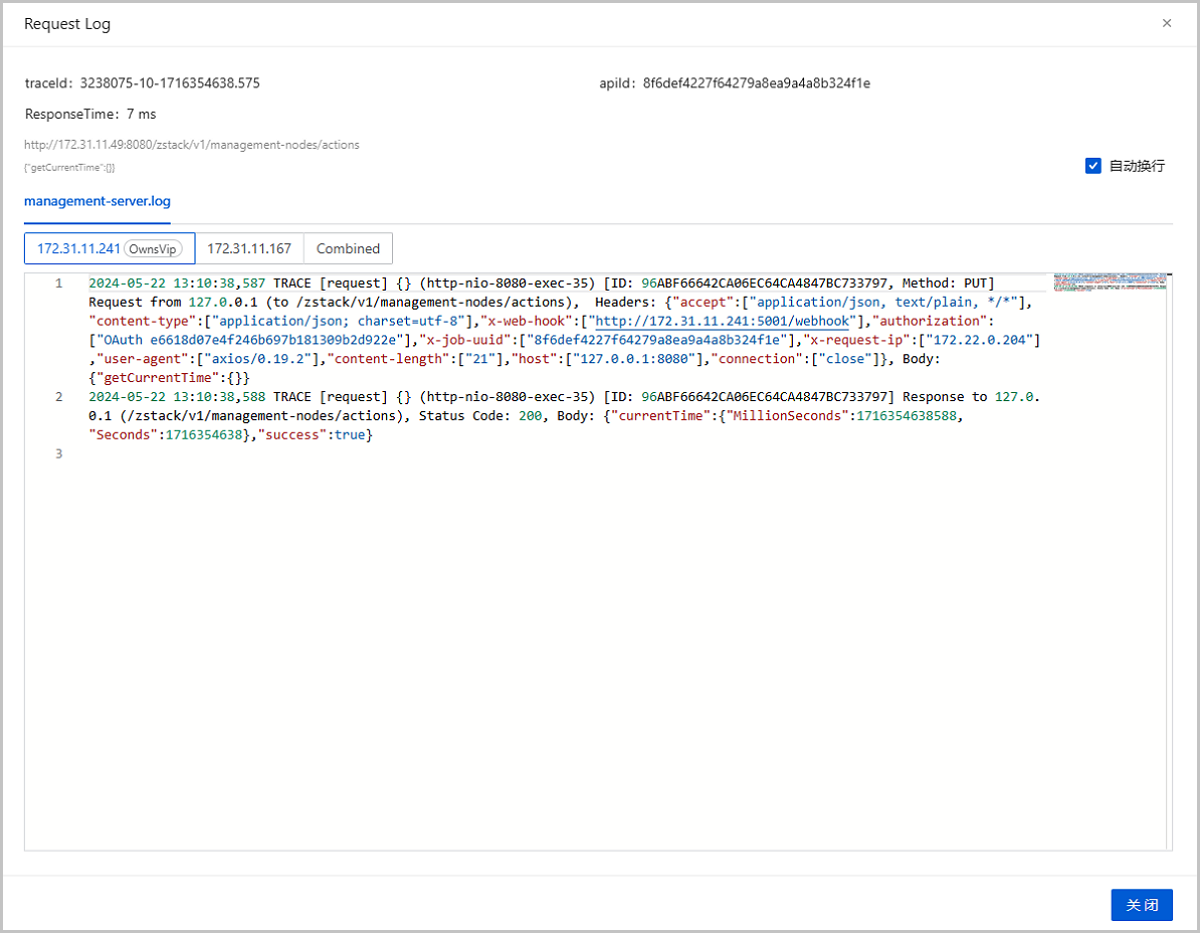Open the webhook URL link in log

pyautogui.click(x=722, y=321)
